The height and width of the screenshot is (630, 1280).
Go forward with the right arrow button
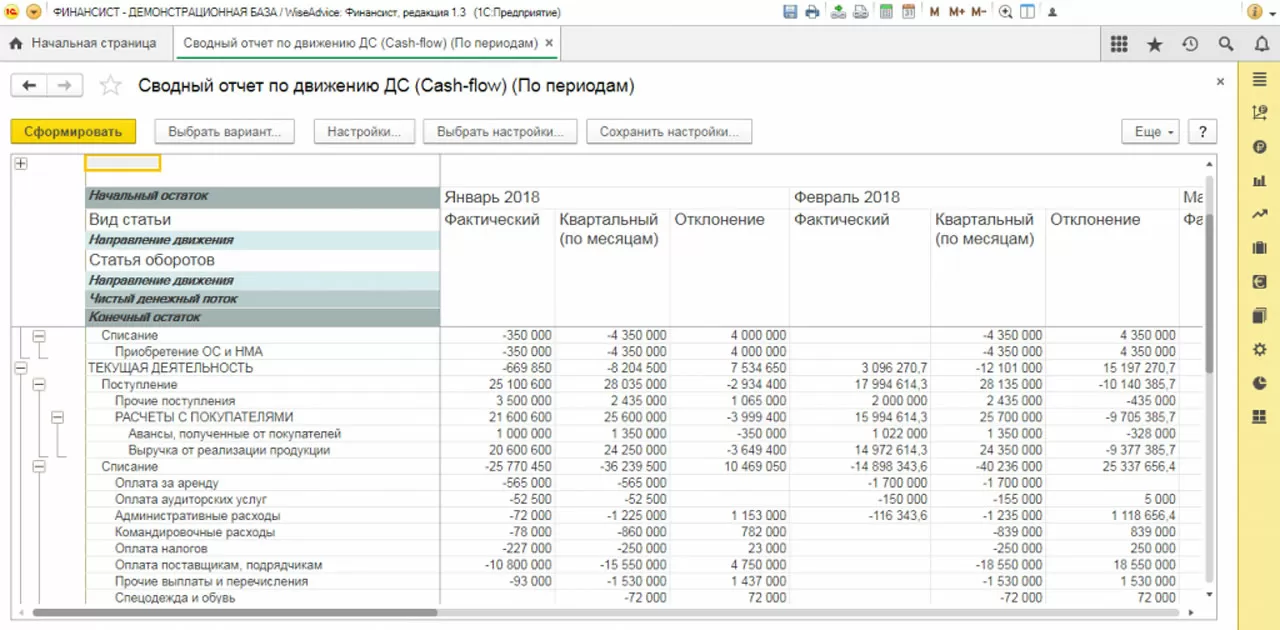click(64, 86)
